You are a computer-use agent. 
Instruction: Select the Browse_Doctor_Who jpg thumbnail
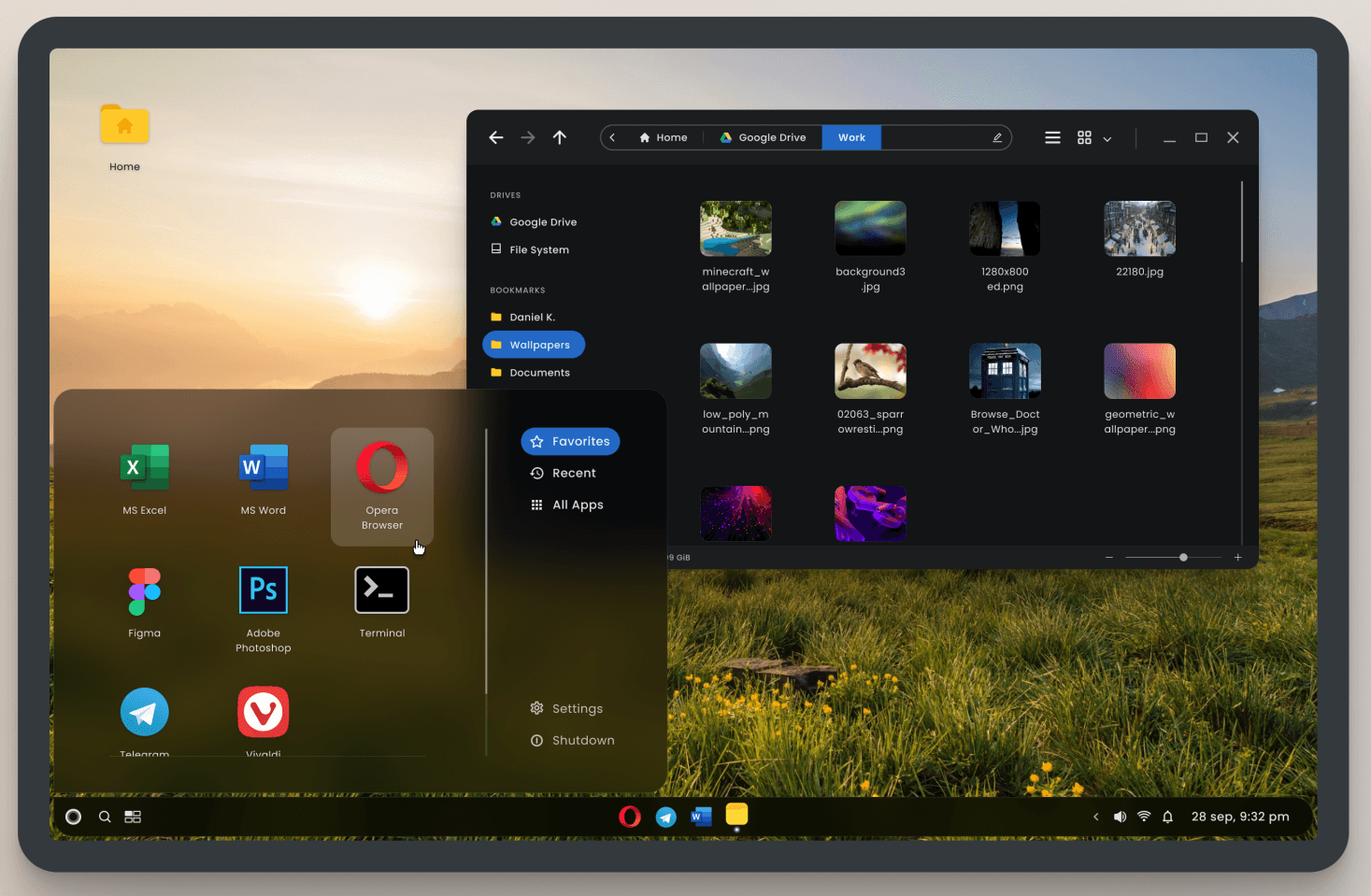tap(1005, 371)
